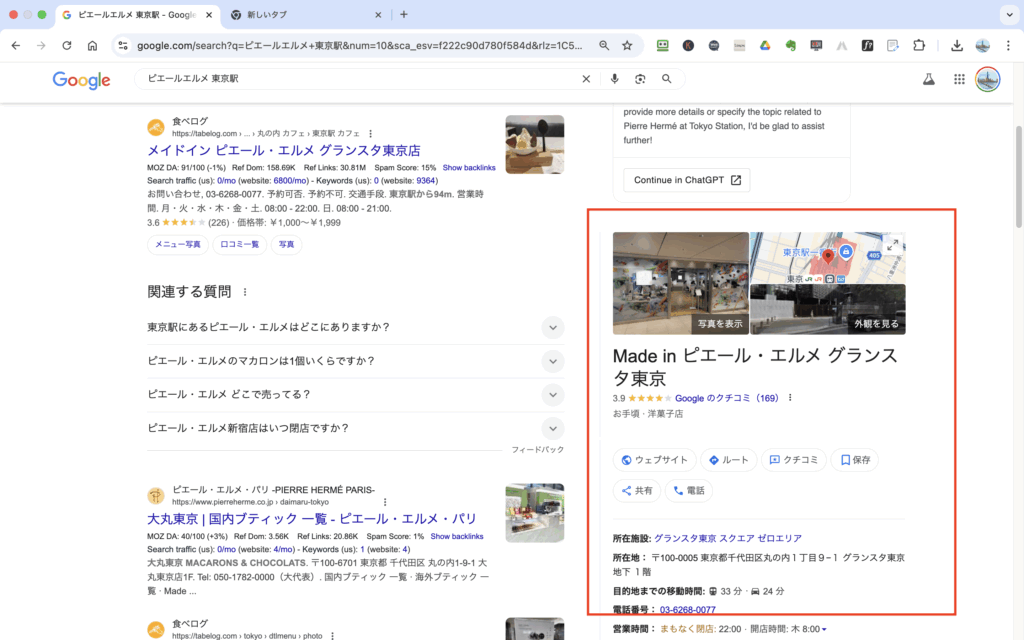Viewport: 1024px width, 640px height.
Task: Click the クチコミ review button
Action: tap(793, 460)
